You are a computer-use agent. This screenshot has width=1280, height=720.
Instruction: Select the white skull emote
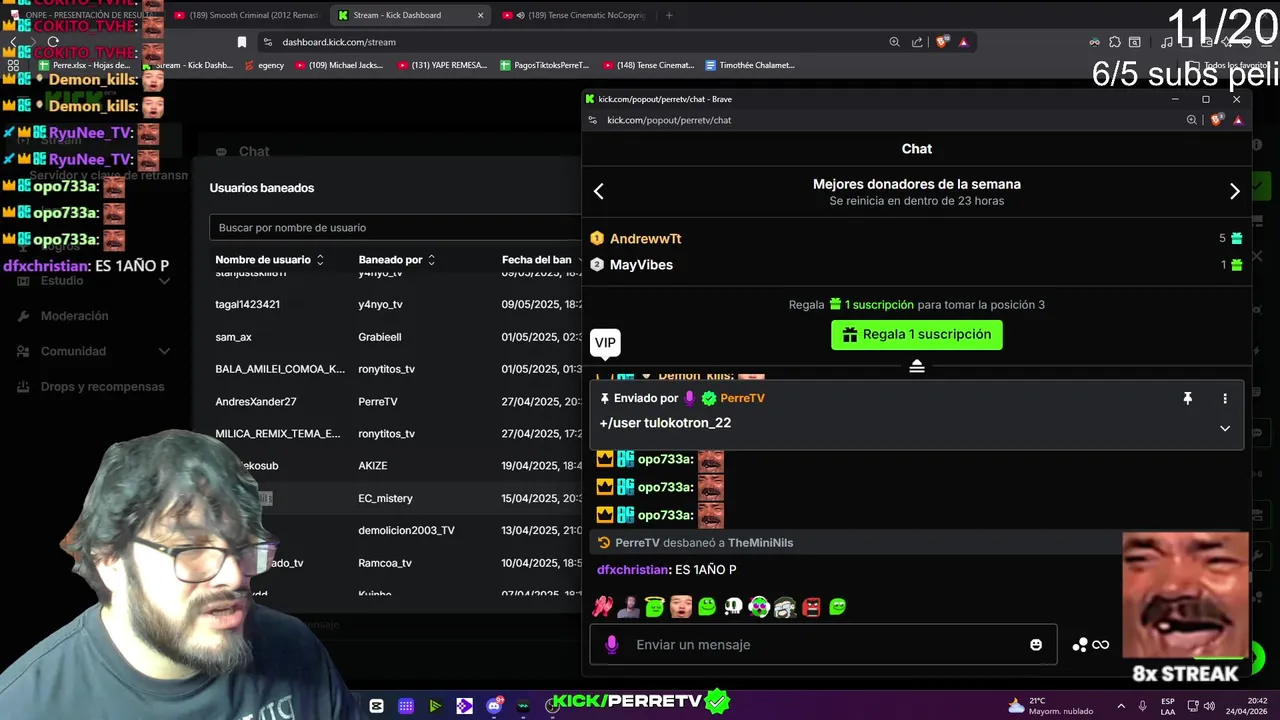(732, 606)
